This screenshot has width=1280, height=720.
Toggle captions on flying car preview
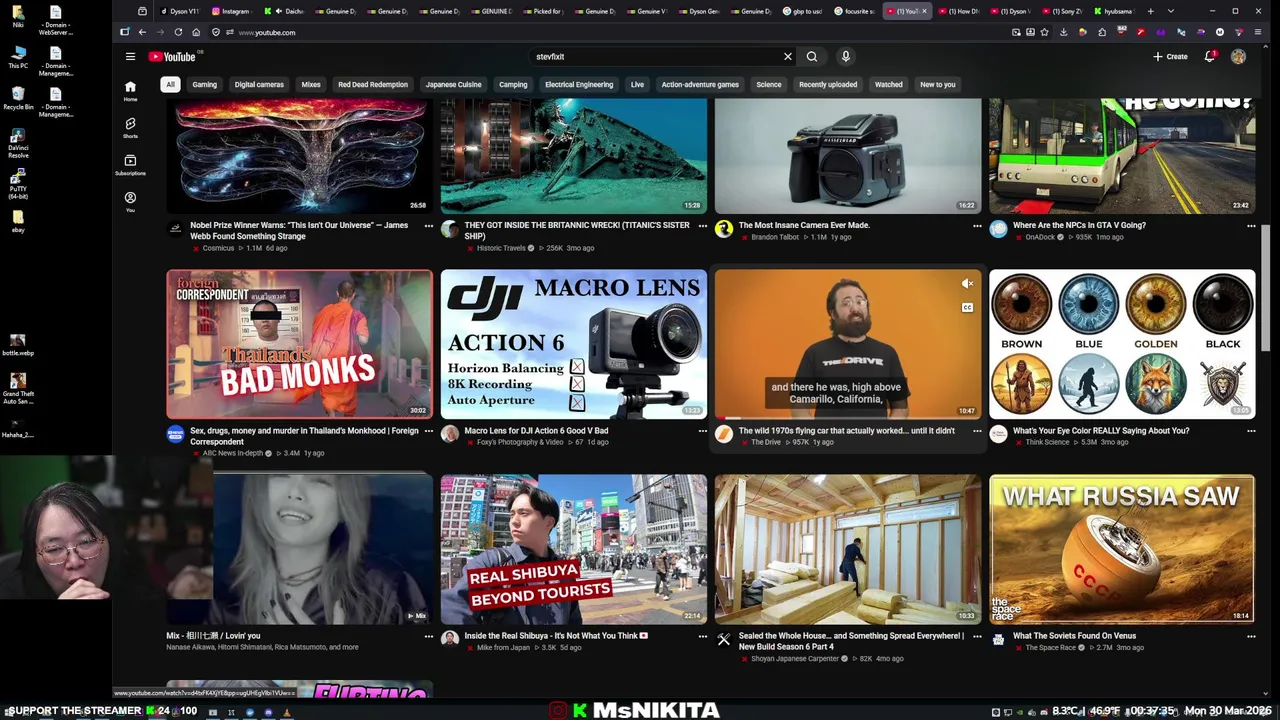pyautogui.click(x=967, y=307)
